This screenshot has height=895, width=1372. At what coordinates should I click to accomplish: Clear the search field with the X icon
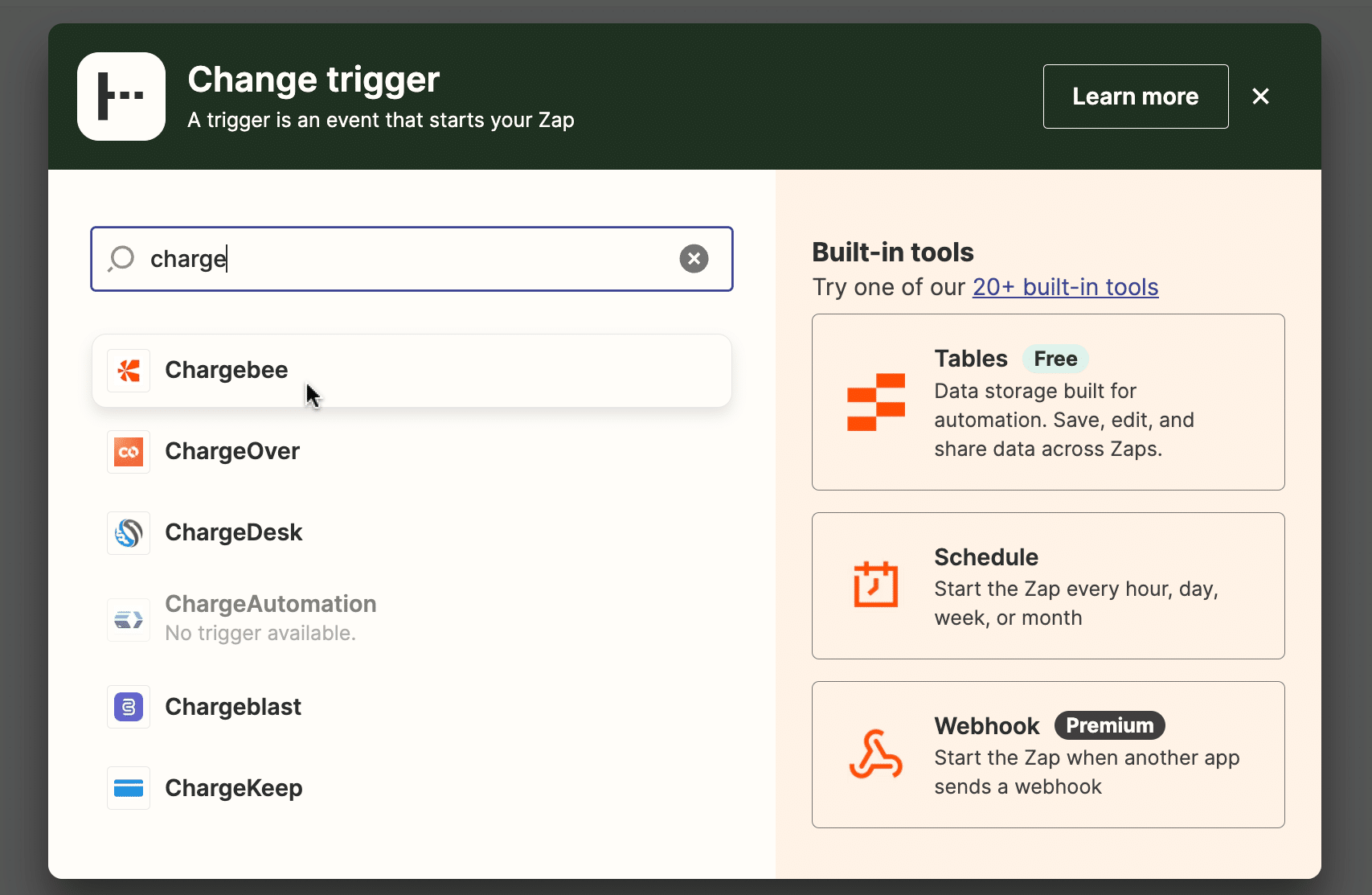(694, 259)
